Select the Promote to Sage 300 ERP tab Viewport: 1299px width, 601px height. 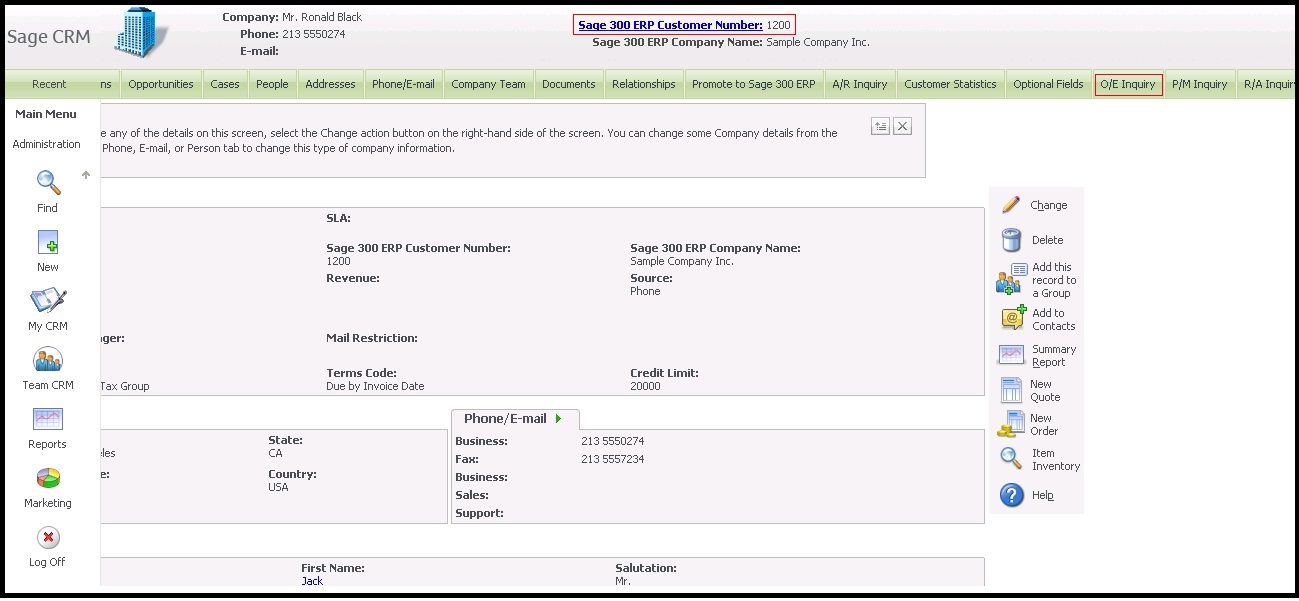pyautogui.click(x=754, y=84)
